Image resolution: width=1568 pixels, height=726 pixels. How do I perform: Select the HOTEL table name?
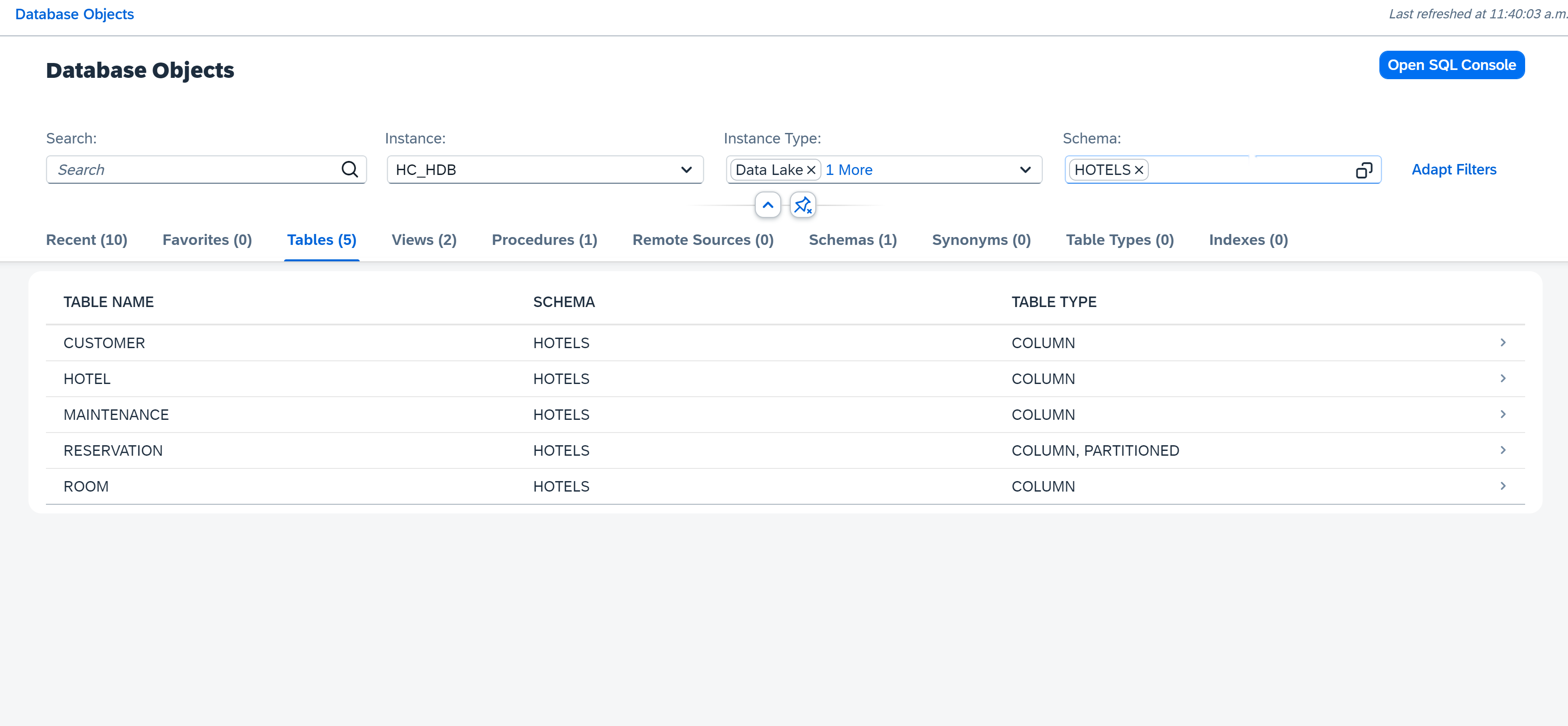[x=87, y=379]
